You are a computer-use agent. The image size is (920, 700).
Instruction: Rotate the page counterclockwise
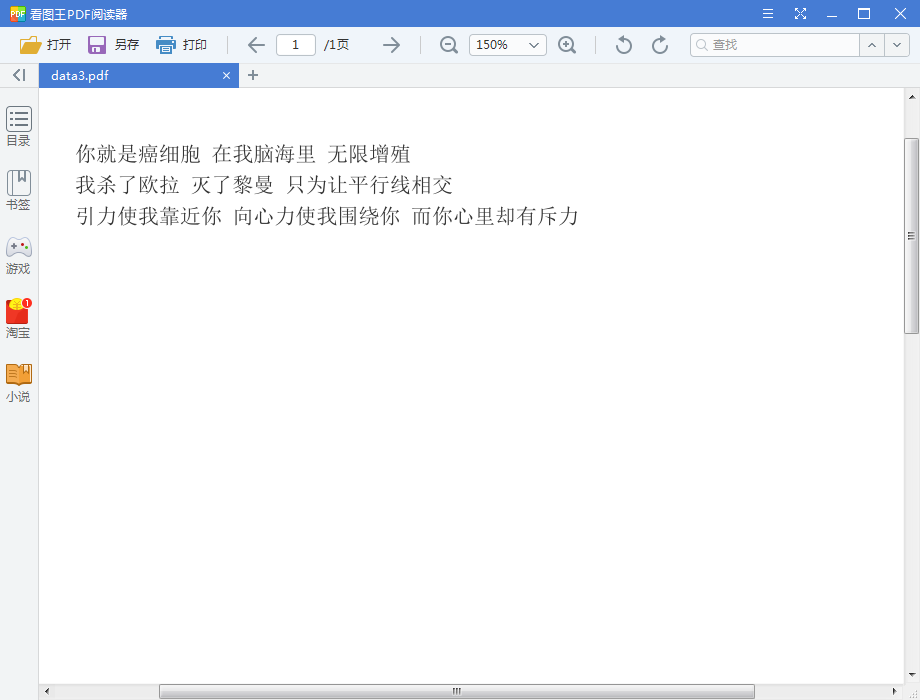pos(624,45)
